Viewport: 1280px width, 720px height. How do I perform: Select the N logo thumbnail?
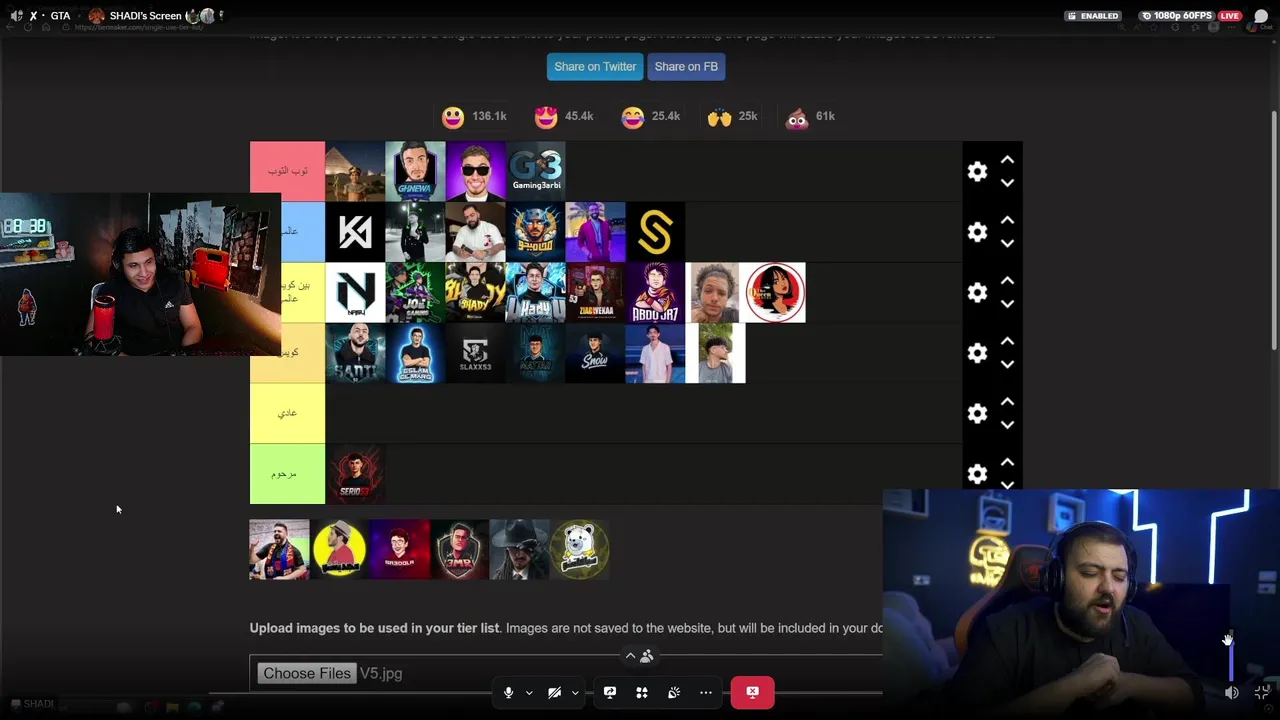pyautogui.click(x=355, y=293)
